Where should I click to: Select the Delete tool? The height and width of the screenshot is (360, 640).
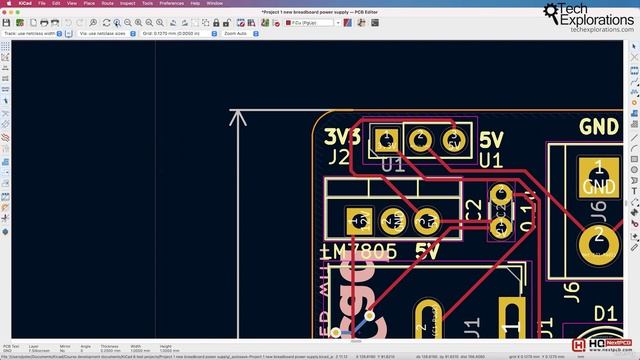pyautogui.click(x=634, y=224)
